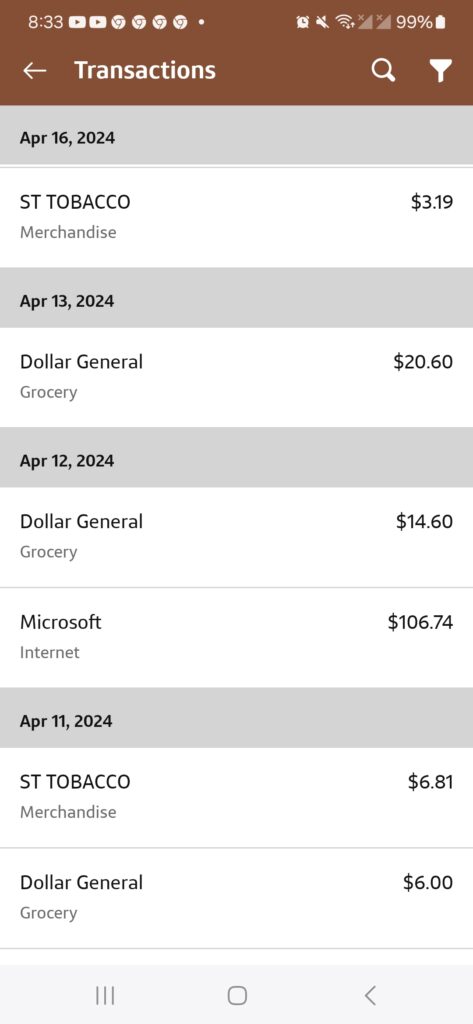This screenshot has width=473, height=1024.
Task: Tap the Android back navigation chevron
Action: [x=370, y=995]
